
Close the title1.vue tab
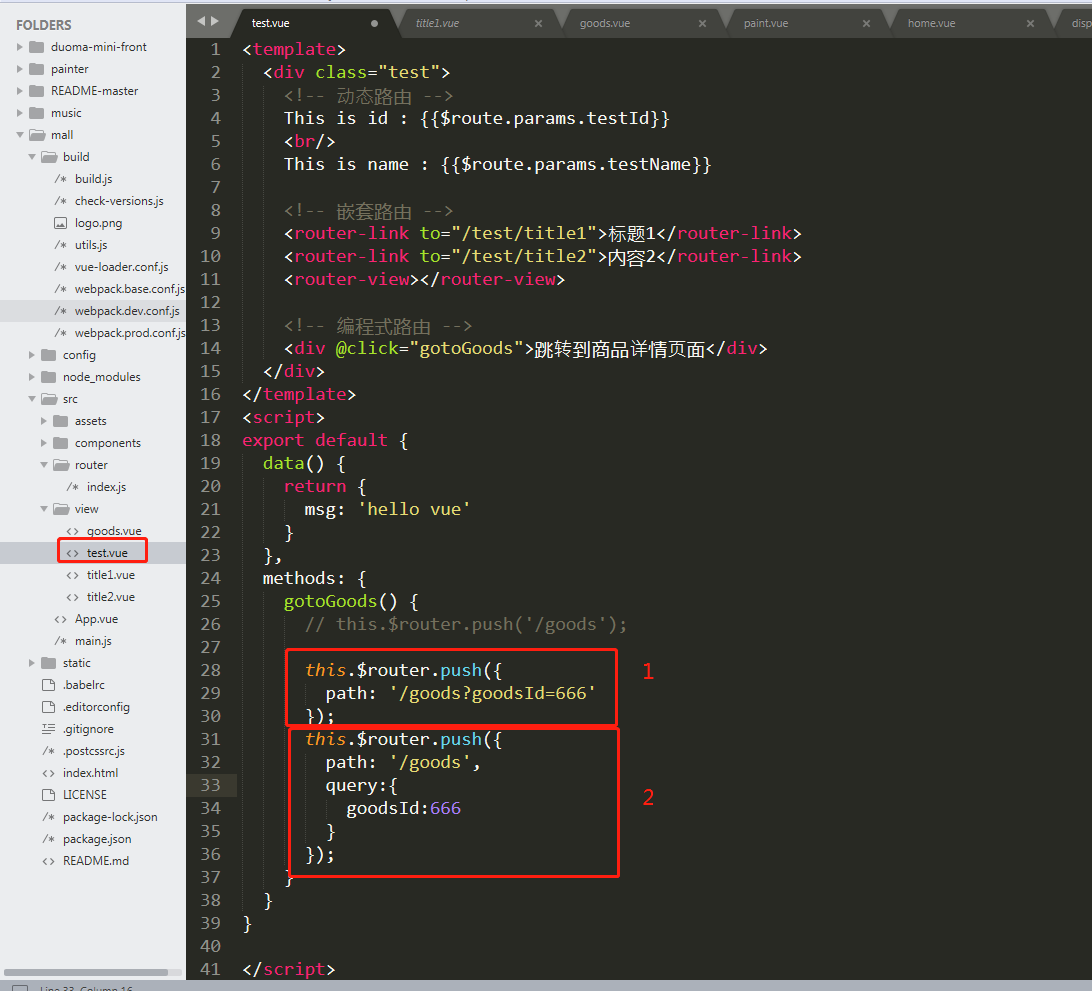coord(538,23)
